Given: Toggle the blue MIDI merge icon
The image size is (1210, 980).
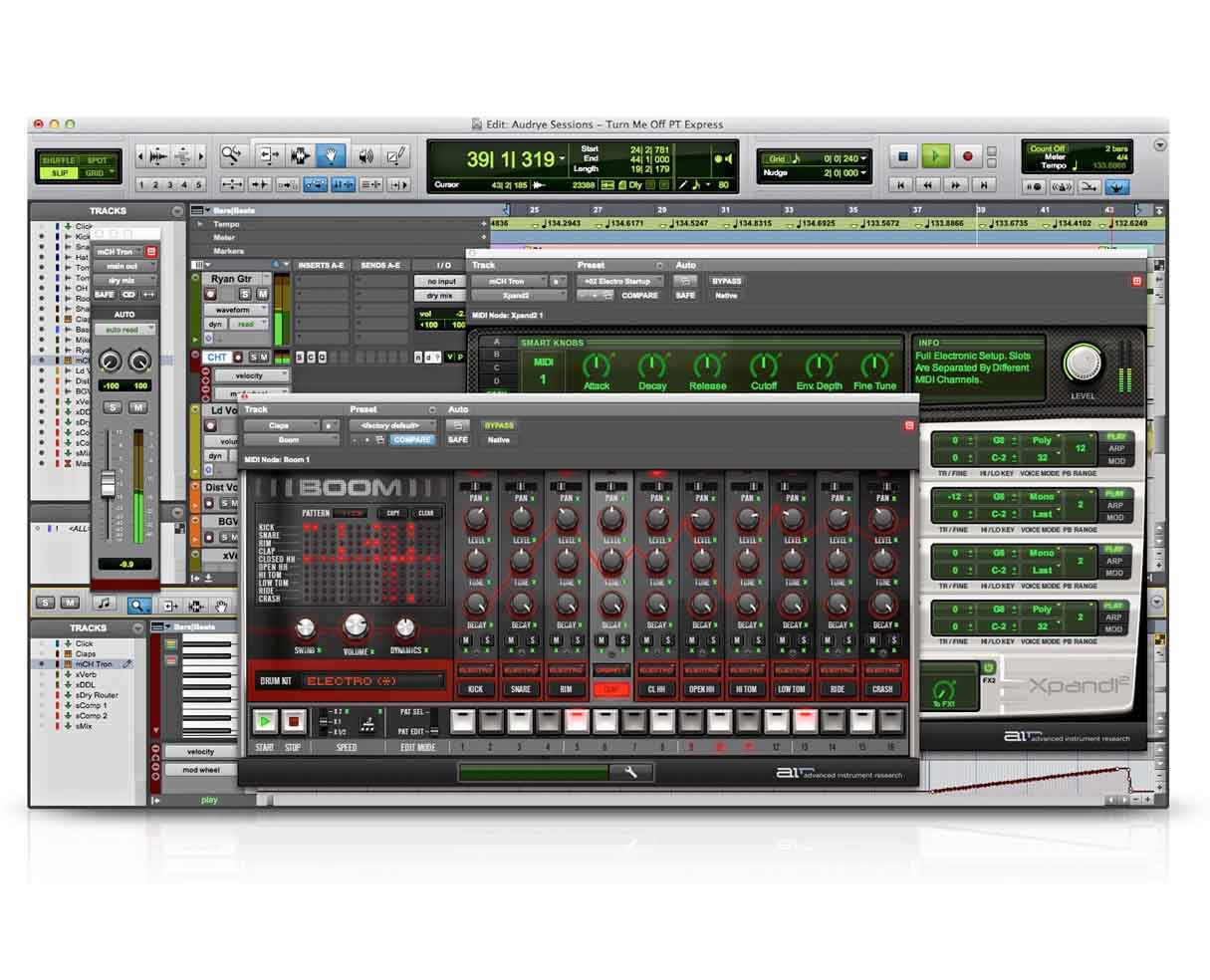Looking at the screenshot, I should [1117, 186].
